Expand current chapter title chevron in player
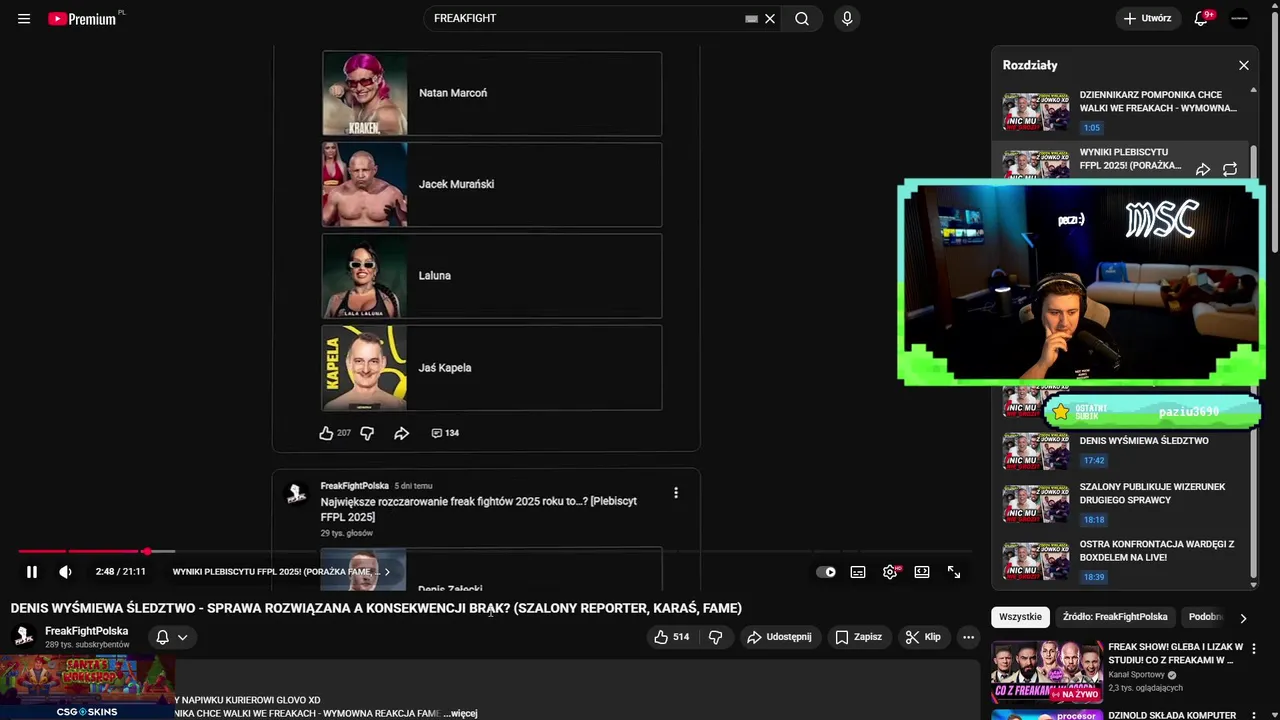 (387, 572)
